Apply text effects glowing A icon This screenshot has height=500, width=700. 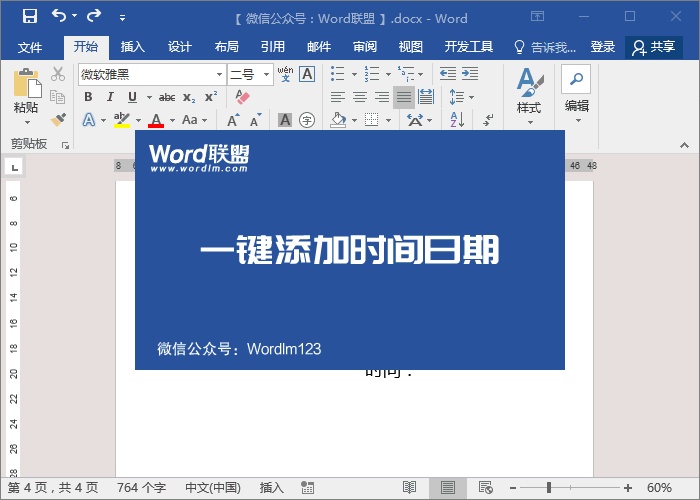(89, 120)
